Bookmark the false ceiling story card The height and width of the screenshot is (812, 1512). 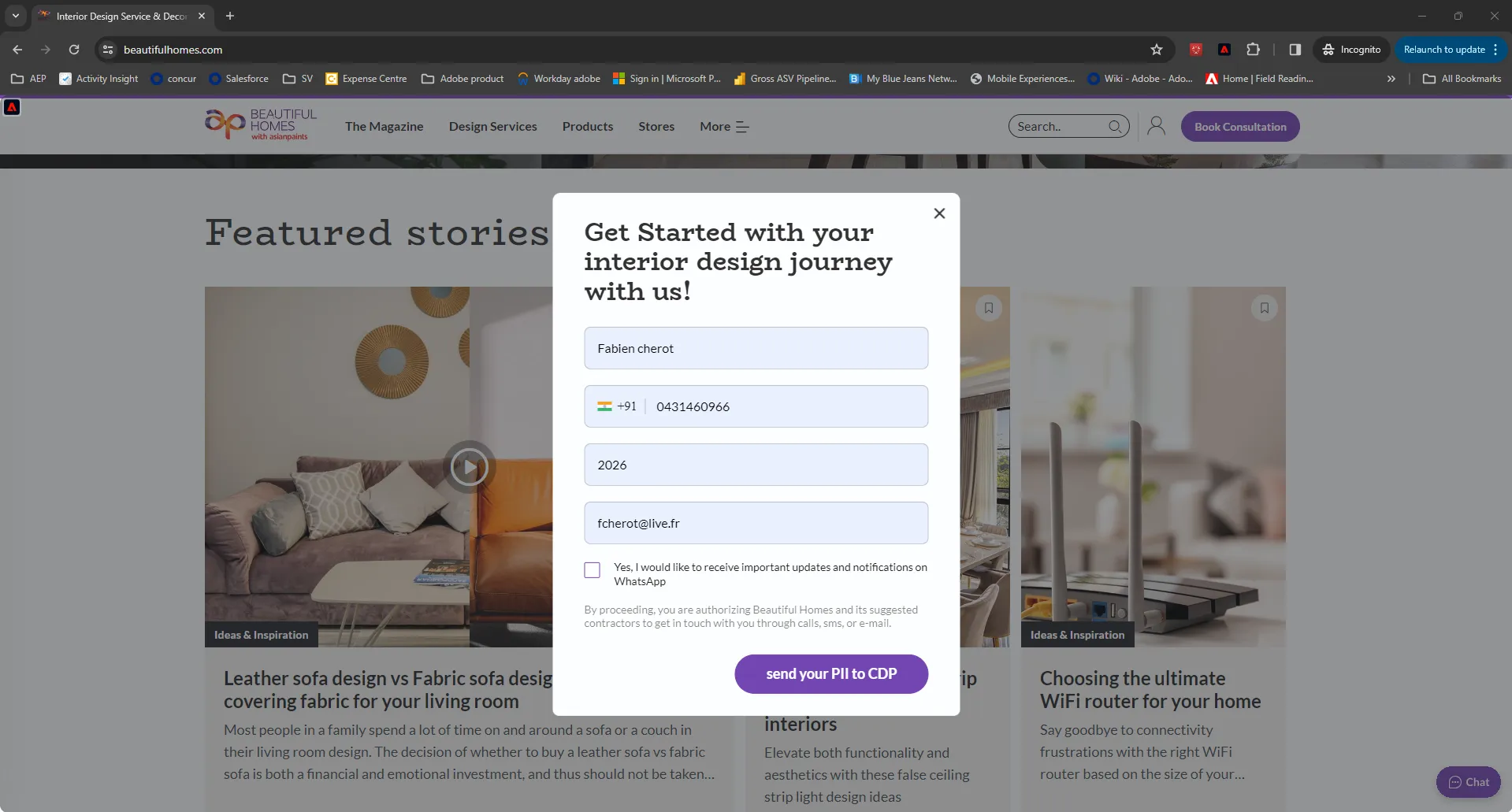click(x=989, y=308)
